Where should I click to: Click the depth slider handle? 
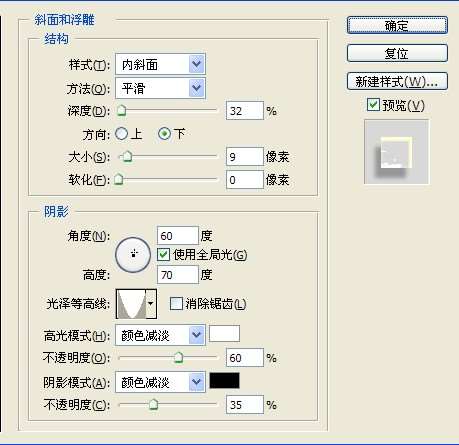[122, 111]
